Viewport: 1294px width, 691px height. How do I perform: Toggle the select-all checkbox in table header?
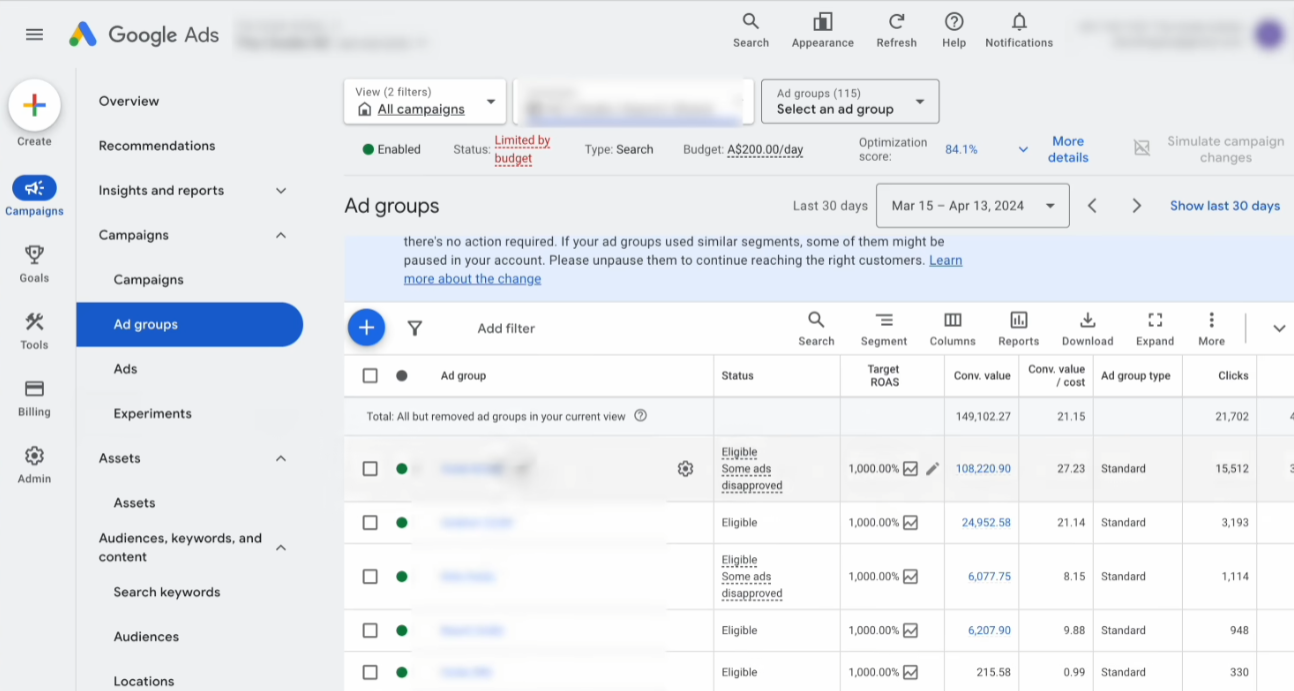point(370,376)
